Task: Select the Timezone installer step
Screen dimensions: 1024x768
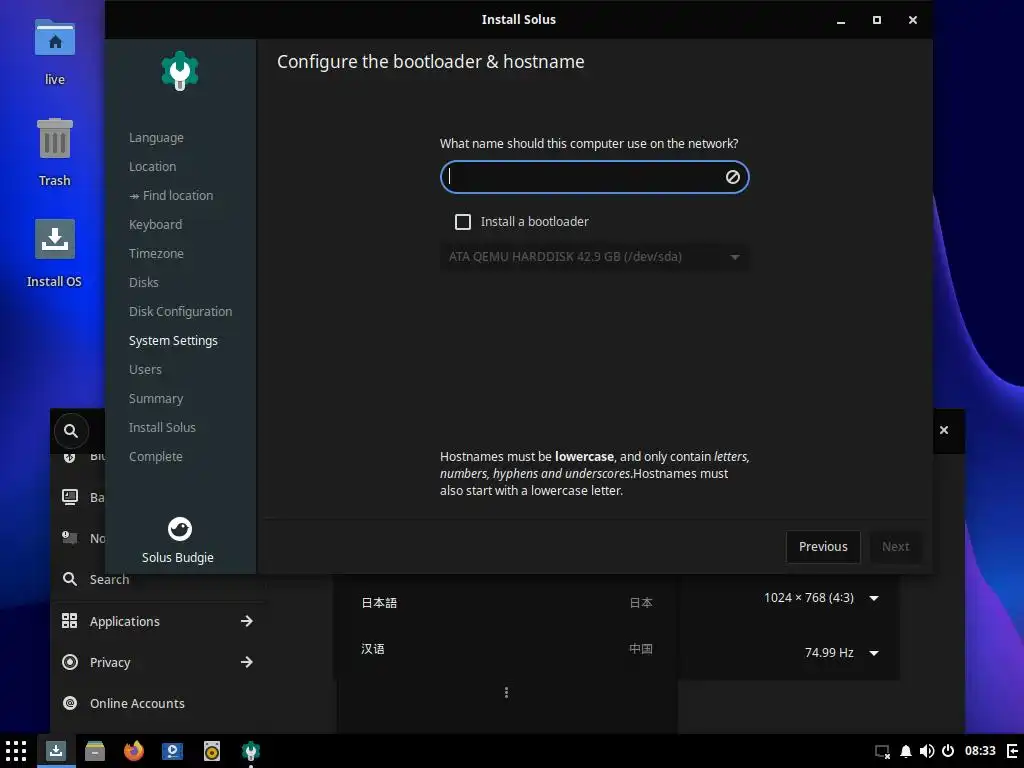Action: pyautogui.click(x=156, y=253)
